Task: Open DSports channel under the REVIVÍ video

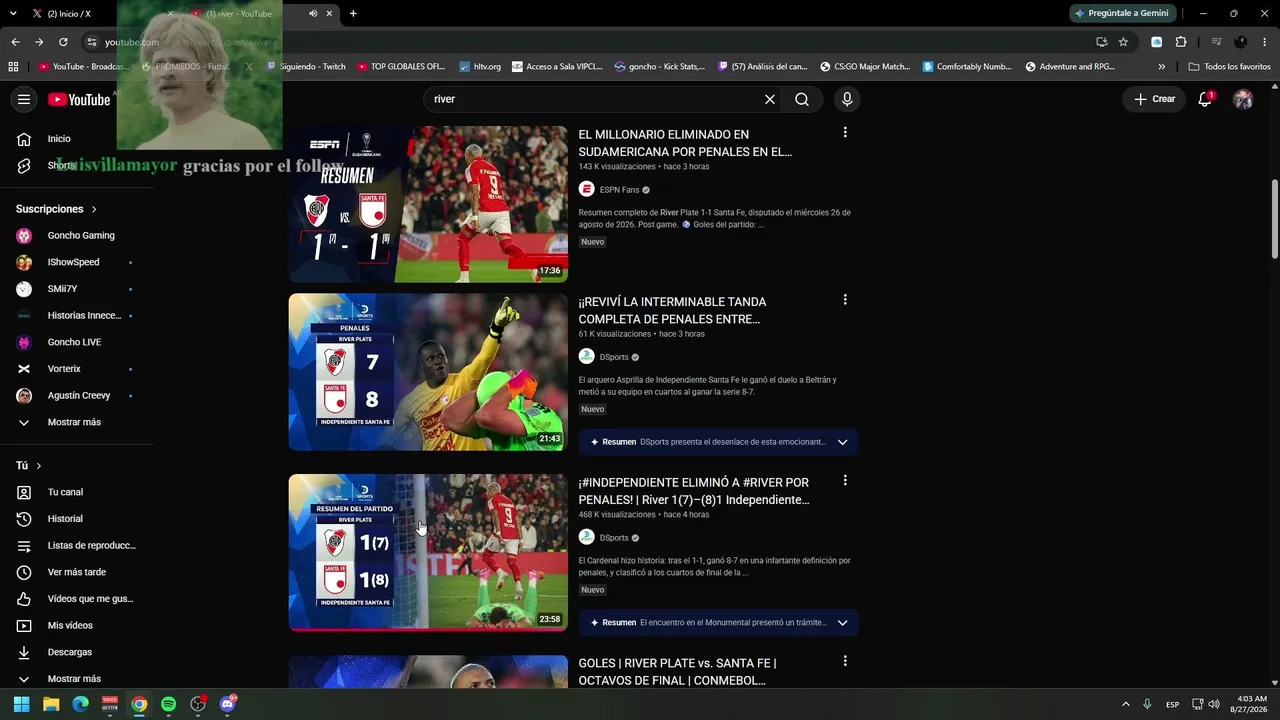Action: coord(613,357)
